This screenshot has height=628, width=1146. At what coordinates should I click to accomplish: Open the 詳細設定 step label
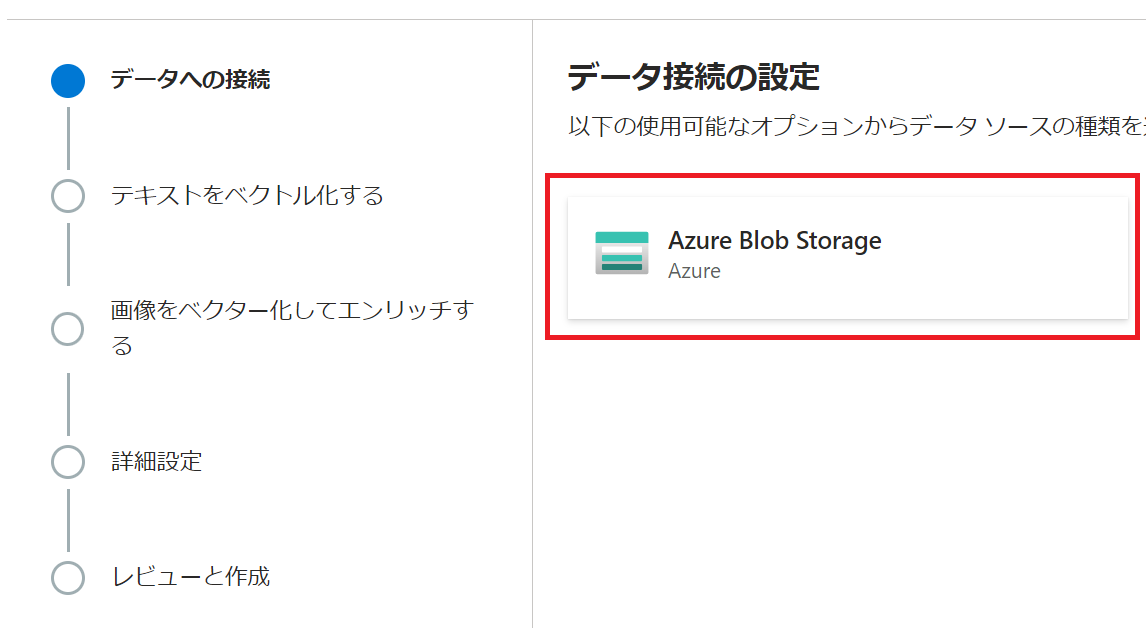click(156, 462)
